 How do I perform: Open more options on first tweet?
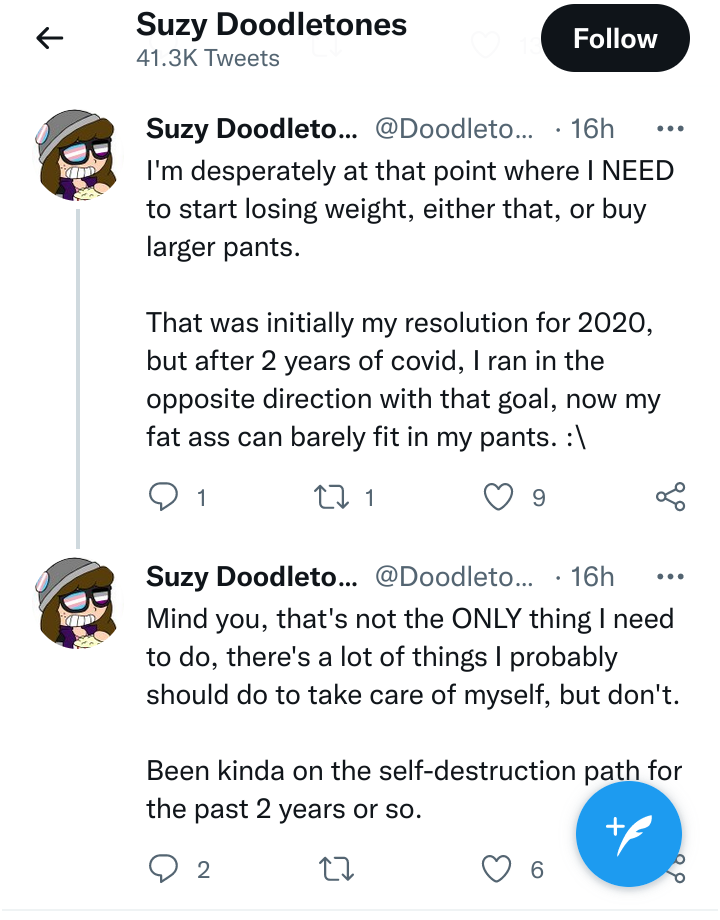tap(670, 128)
